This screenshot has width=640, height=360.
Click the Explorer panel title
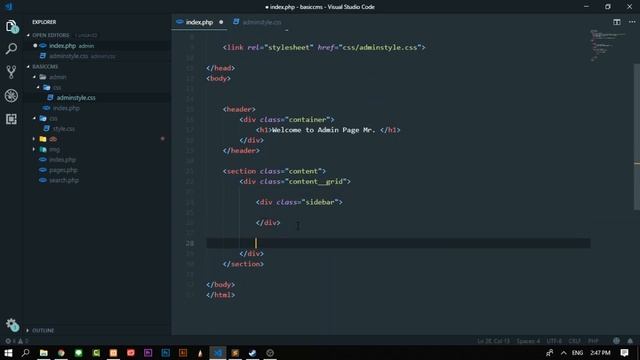click(44, 22)
